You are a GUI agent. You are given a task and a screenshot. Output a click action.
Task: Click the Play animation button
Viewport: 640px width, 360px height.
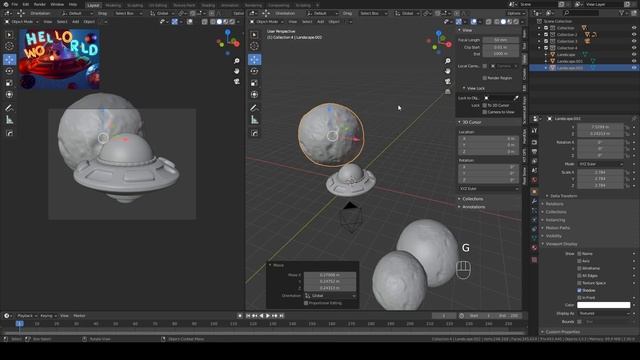click(268, 316)
